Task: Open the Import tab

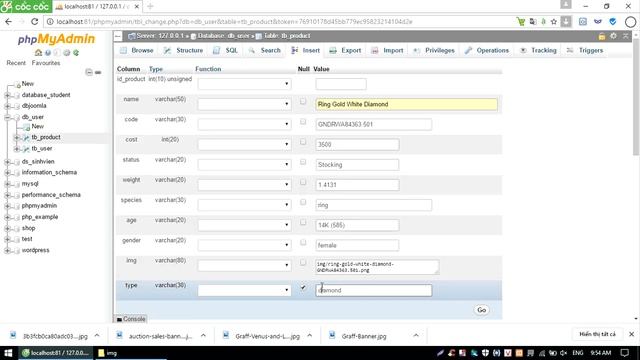Action: point(387,50)
